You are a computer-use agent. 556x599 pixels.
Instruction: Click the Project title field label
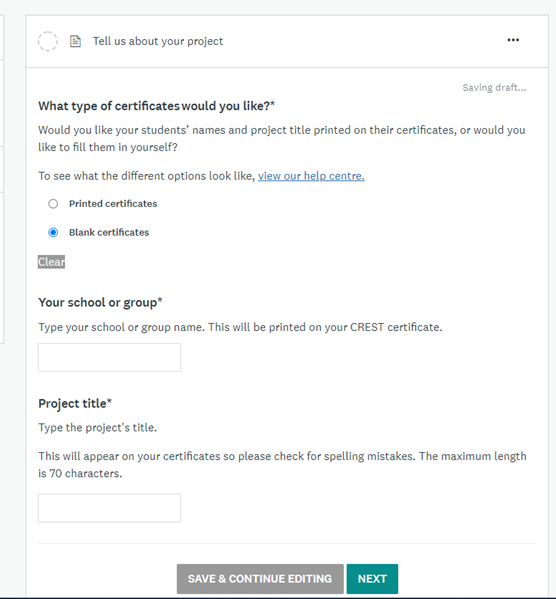[x=75, y=403]
